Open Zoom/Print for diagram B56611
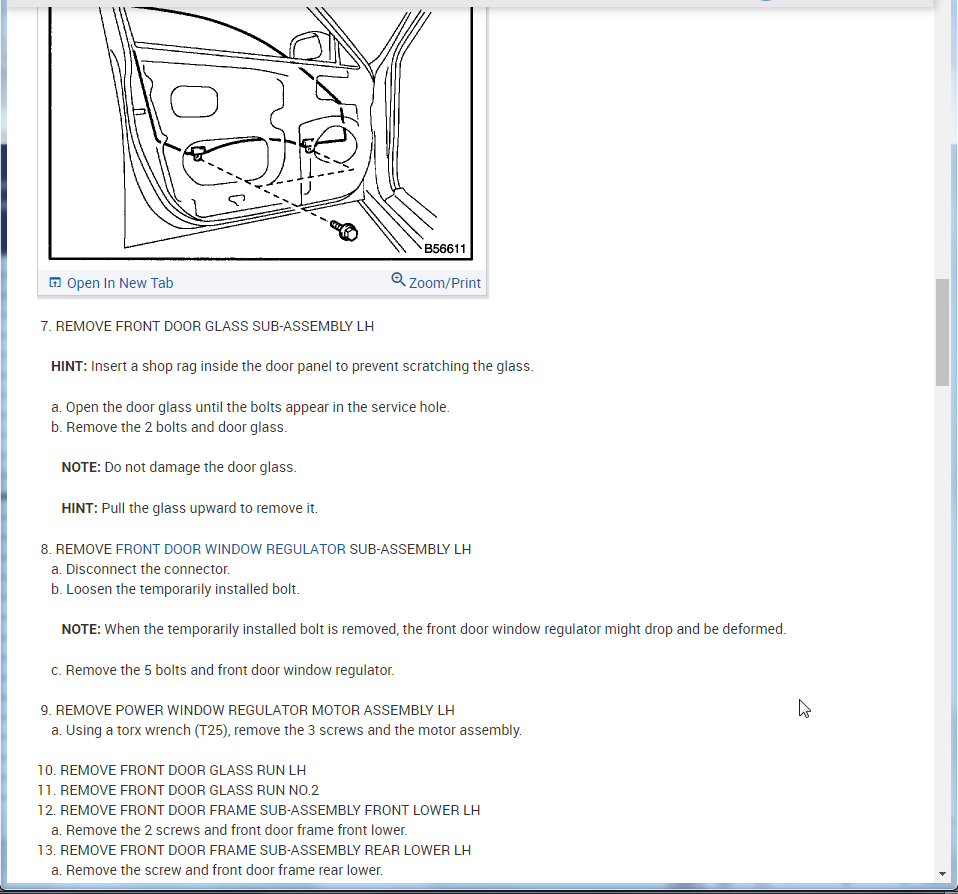 [x=444, y=283]
